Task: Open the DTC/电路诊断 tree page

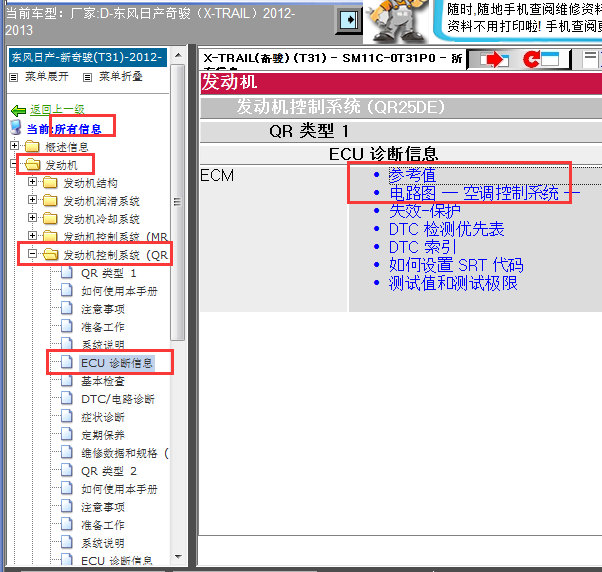Action: (118, 399)
